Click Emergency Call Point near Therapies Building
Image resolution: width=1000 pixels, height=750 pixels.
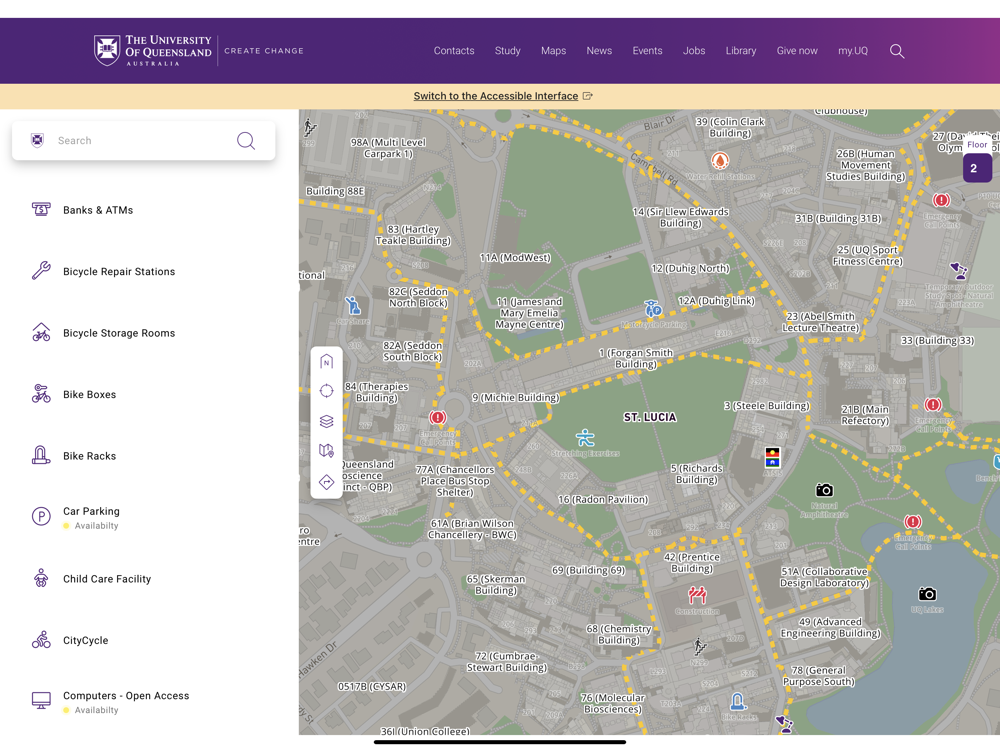click(438, 418)
